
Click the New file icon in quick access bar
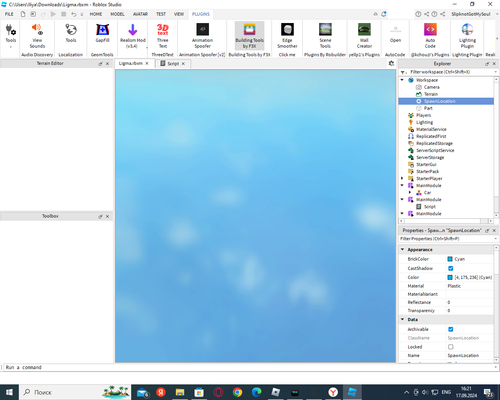coord(23,14)
